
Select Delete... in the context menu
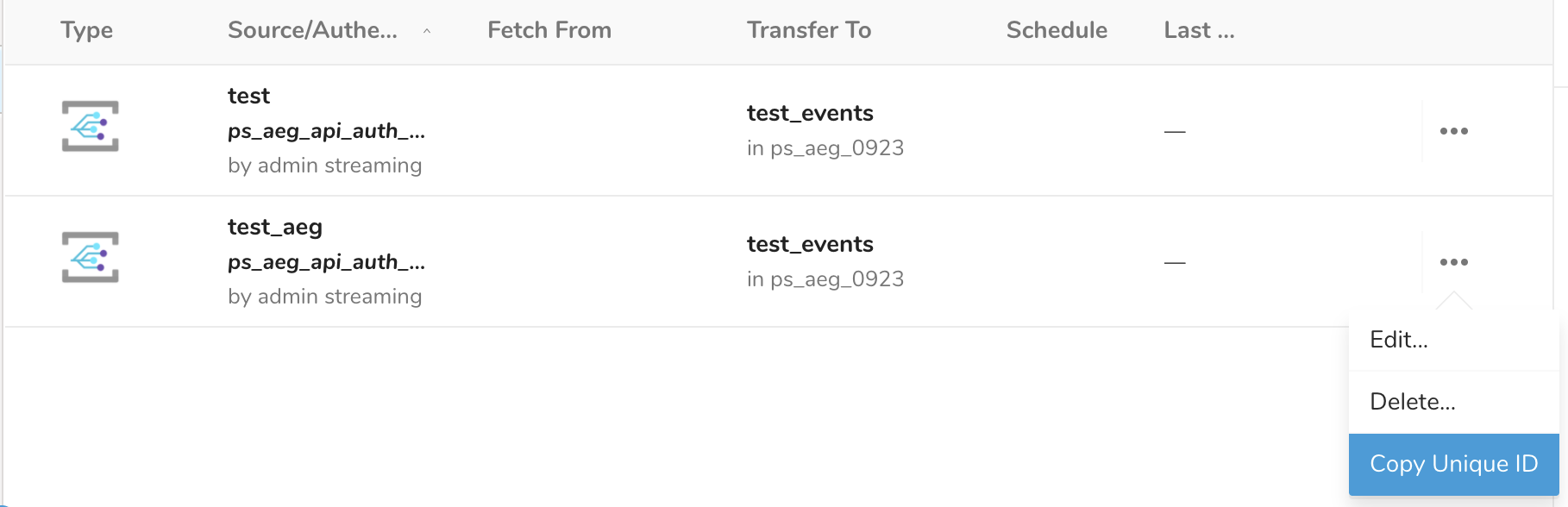[1412, 402]
